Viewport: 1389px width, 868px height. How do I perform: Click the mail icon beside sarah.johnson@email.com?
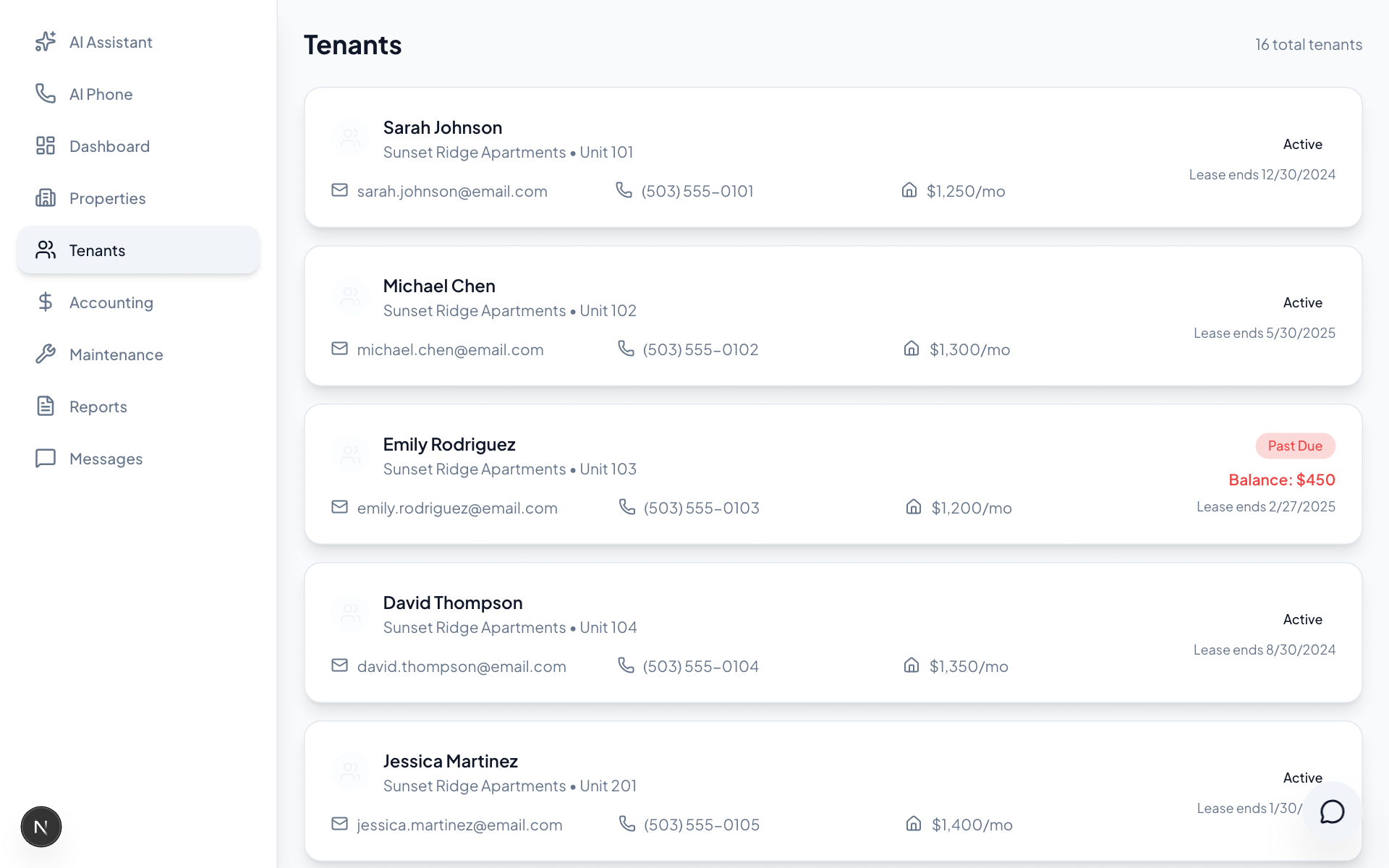click(x=340, y=190)
